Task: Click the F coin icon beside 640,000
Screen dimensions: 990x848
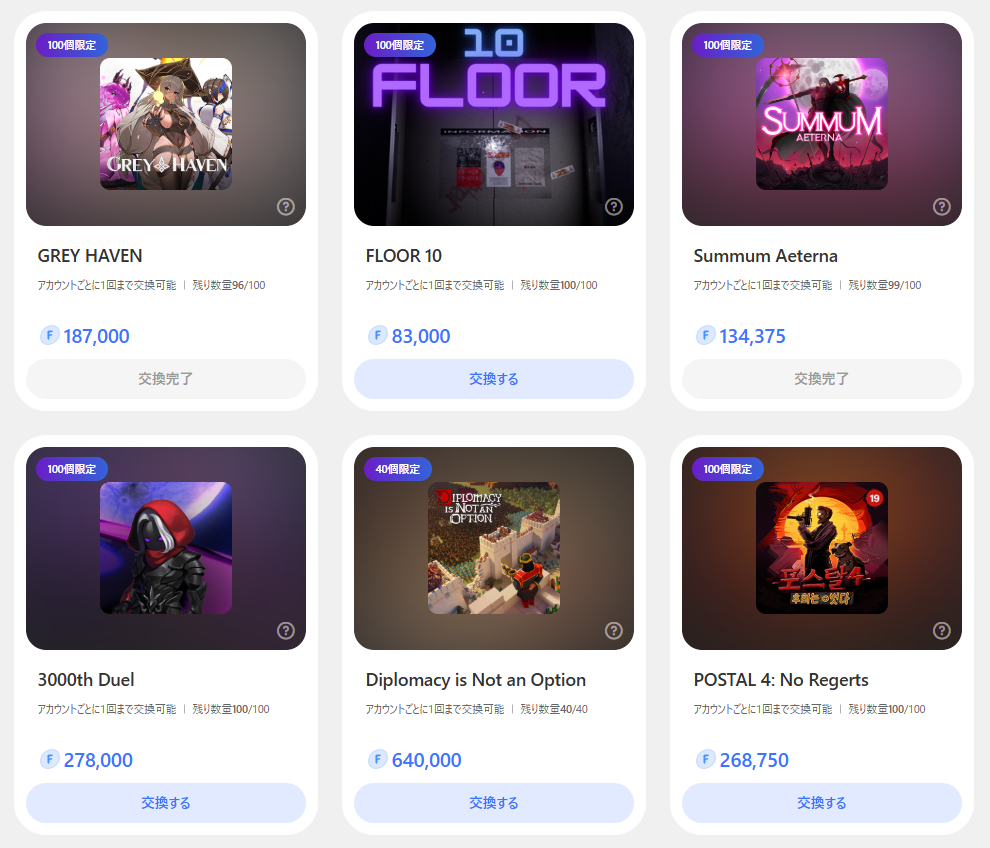Action: pos(378,760)
